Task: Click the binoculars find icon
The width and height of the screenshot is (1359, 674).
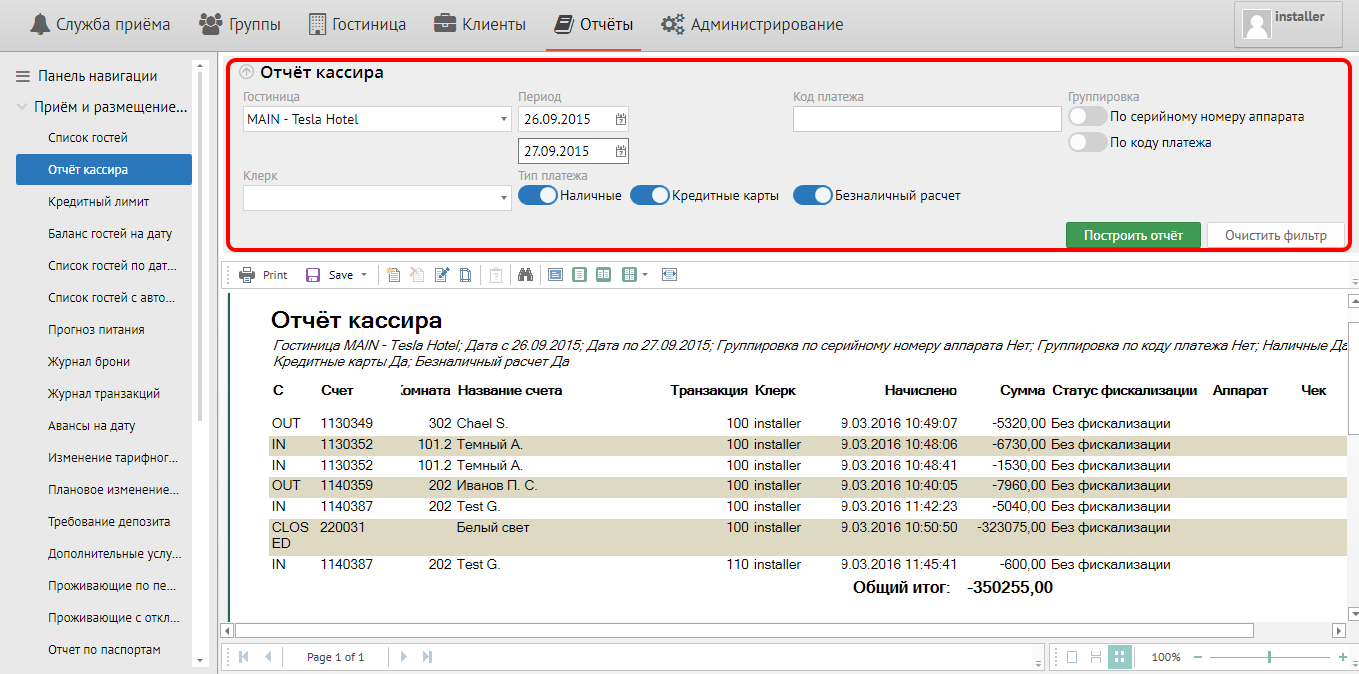Action: pos(524,275)
